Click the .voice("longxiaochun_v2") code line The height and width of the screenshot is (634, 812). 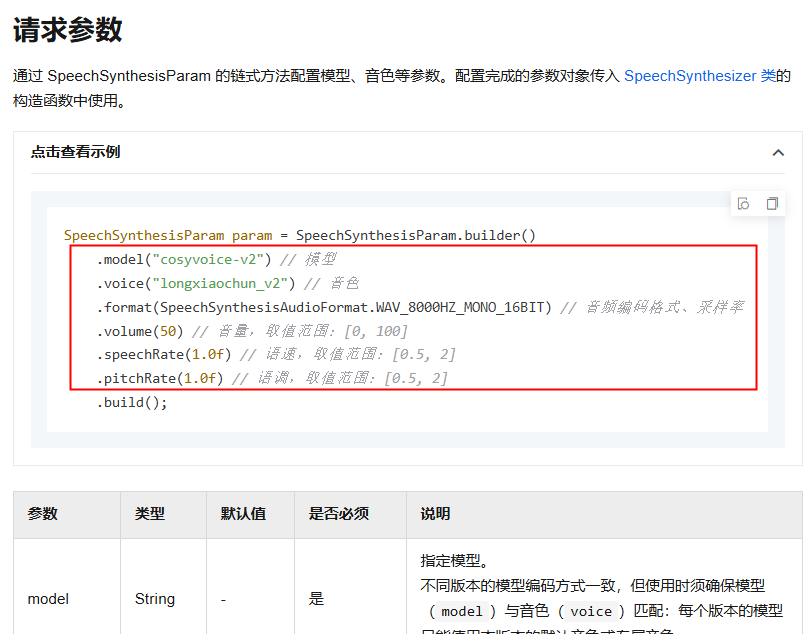196,283
